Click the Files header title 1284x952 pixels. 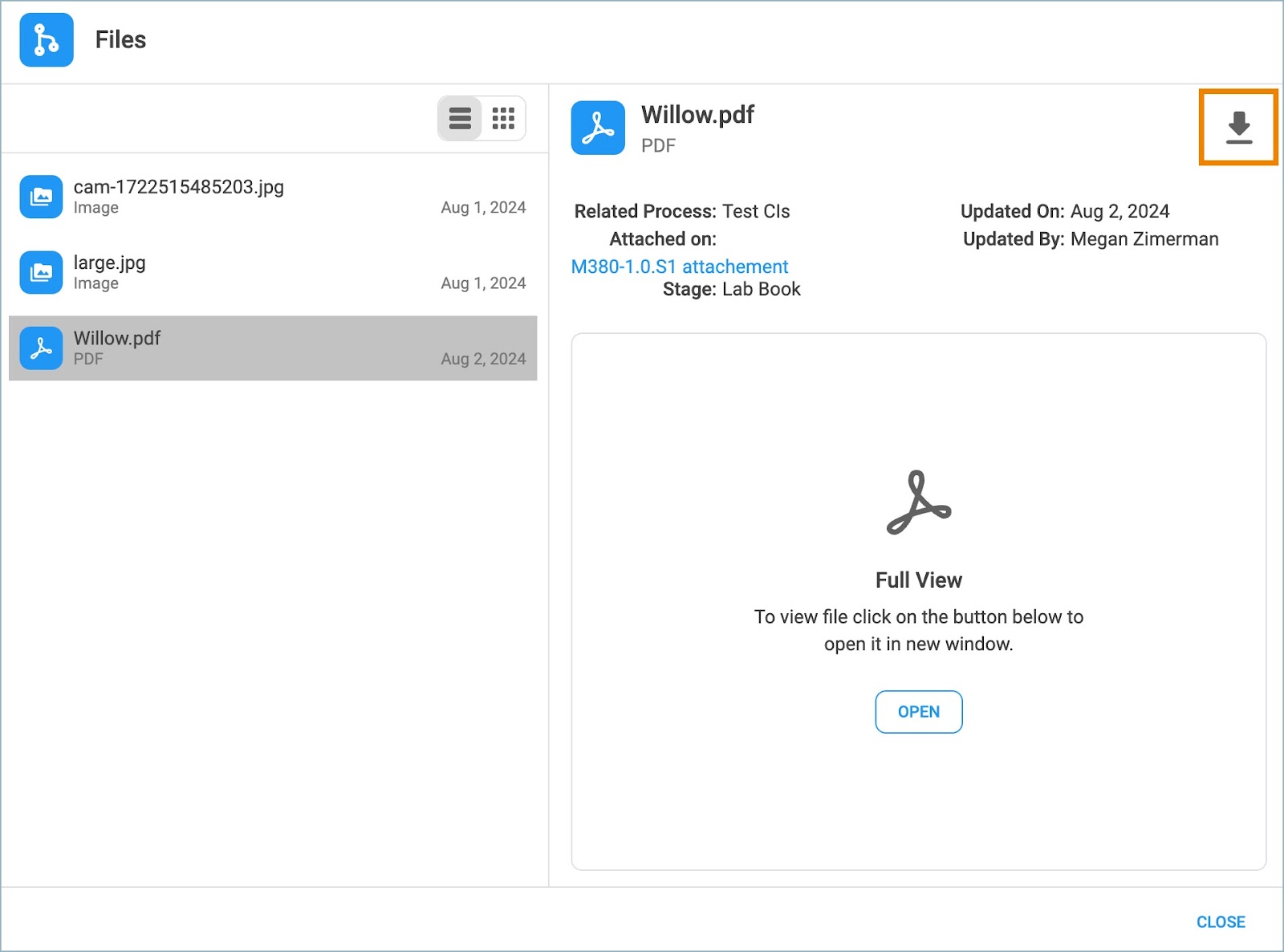coord(120,40)
